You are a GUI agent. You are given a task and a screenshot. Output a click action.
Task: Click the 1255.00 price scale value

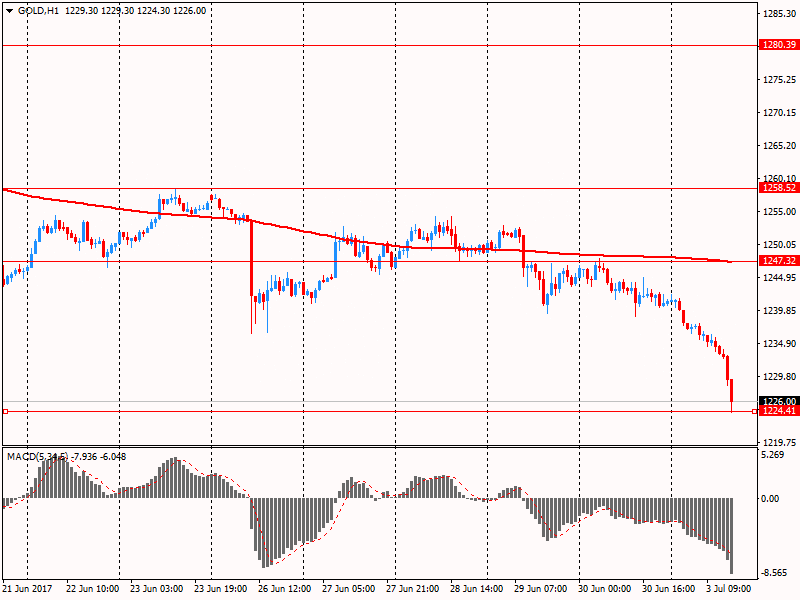tap(779, 212)
